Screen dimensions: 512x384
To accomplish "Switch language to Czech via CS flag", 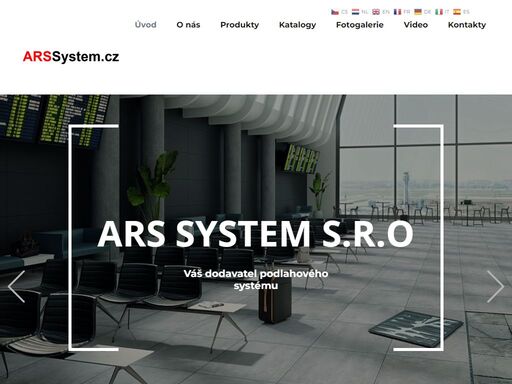I will 335,12.
